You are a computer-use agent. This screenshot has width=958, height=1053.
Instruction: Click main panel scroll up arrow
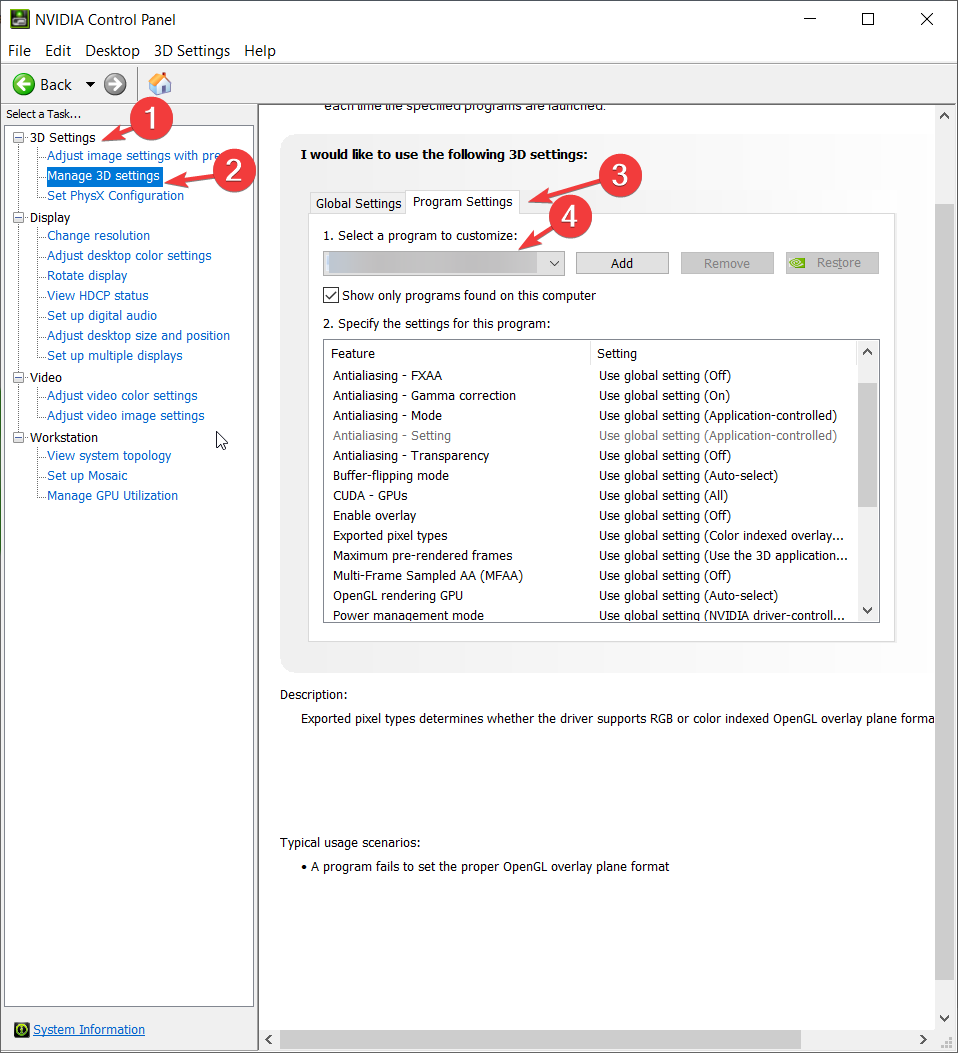tap(945, 116)
